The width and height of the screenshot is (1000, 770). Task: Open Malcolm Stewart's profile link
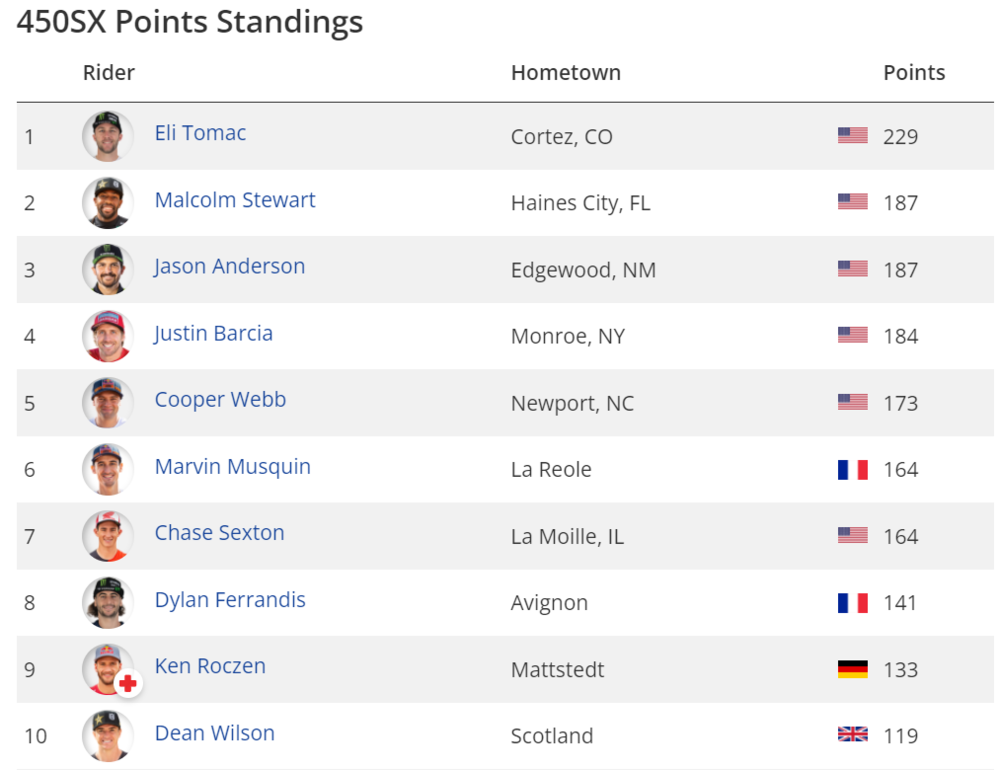click(235, 200)
